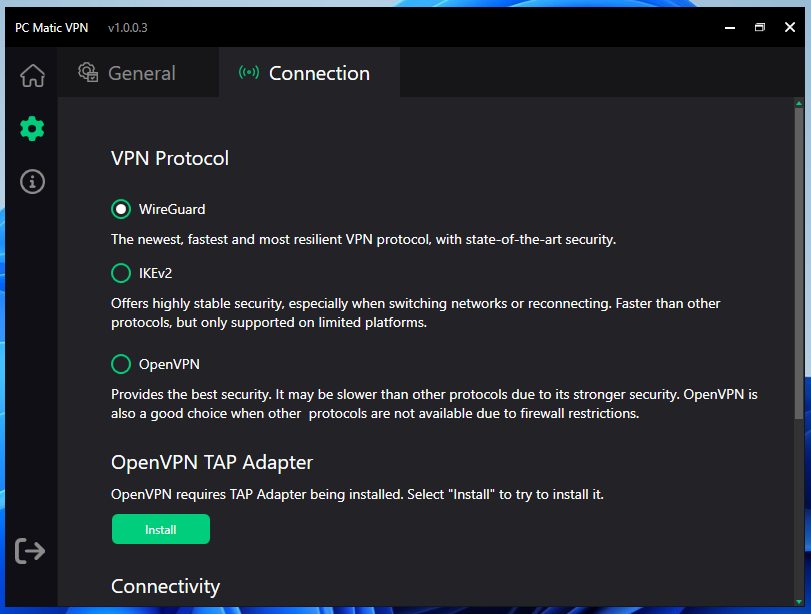Open the About info icon in sidebar

32,182
